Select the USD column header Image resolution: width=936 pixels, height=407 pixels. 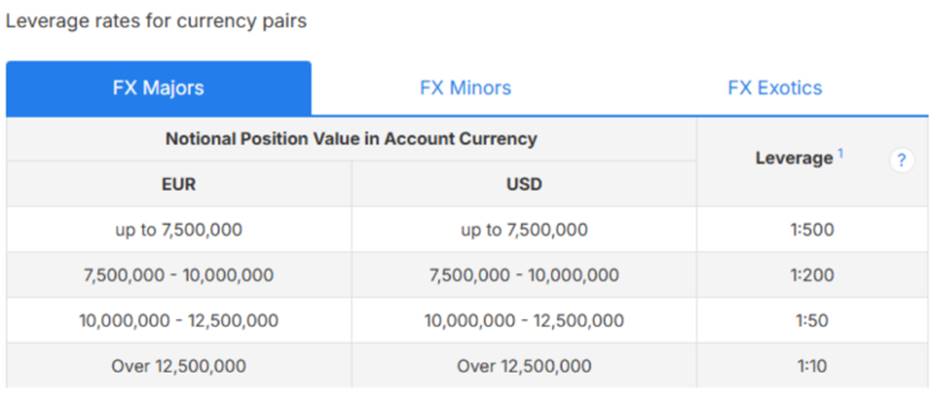coord(524,184)
